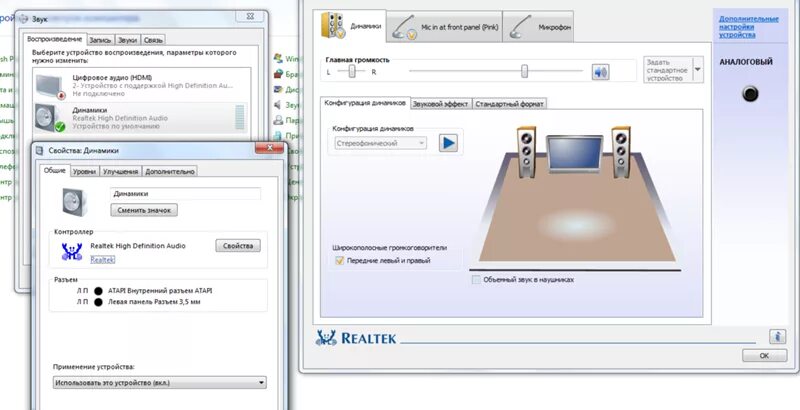Click the black analog jack connector
The height and width of the screenshot is (410, 800).
pyautogui.click(x=749, y=94)
